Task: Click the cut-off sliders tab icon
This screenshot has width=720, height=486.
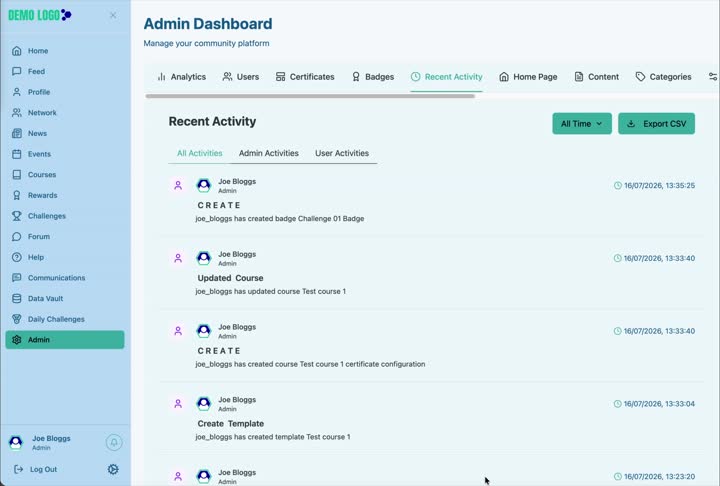Action: 713,77
